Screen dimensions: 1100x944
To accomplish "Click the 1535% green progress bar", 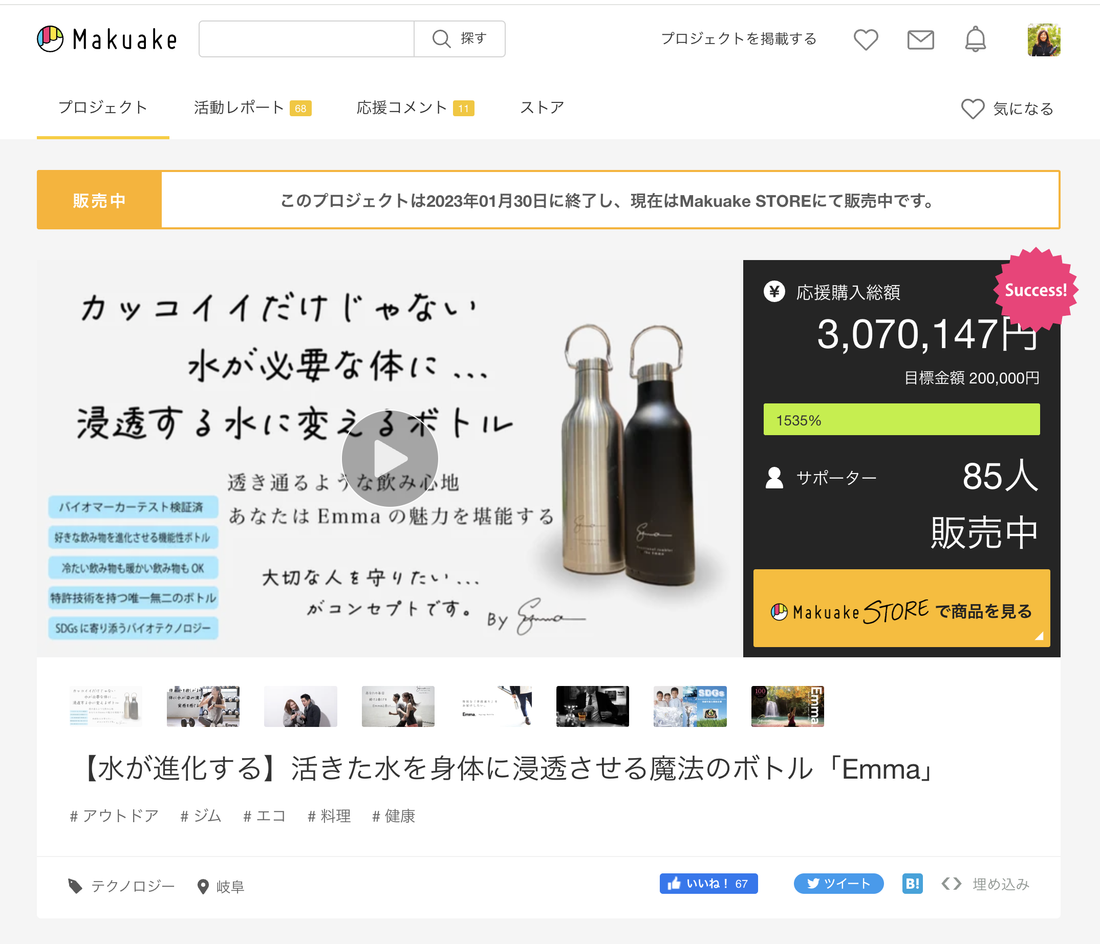I will 901,420.
